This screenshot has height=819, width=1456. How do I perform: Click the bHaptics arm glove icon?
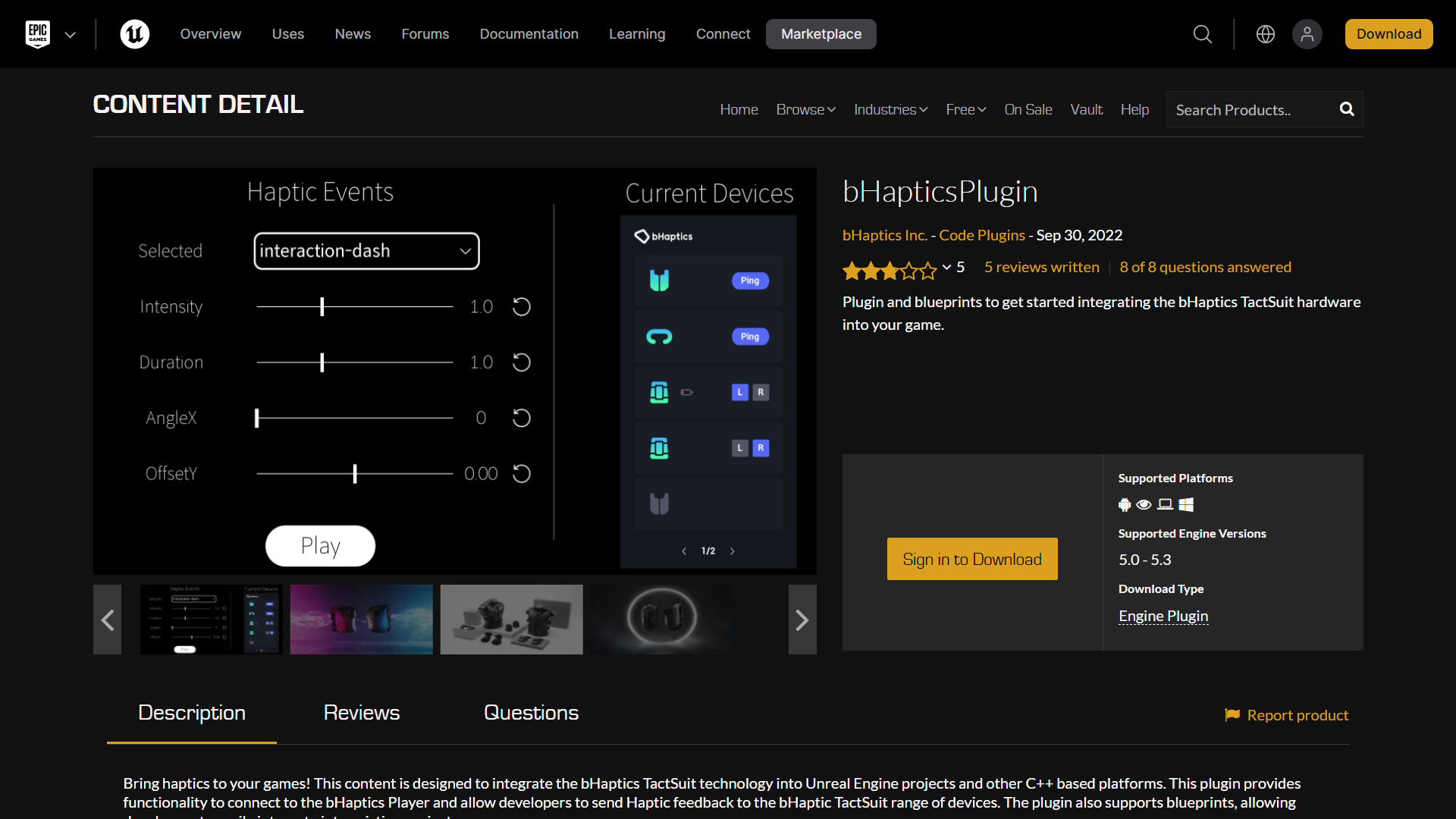(x=658, y=392)
